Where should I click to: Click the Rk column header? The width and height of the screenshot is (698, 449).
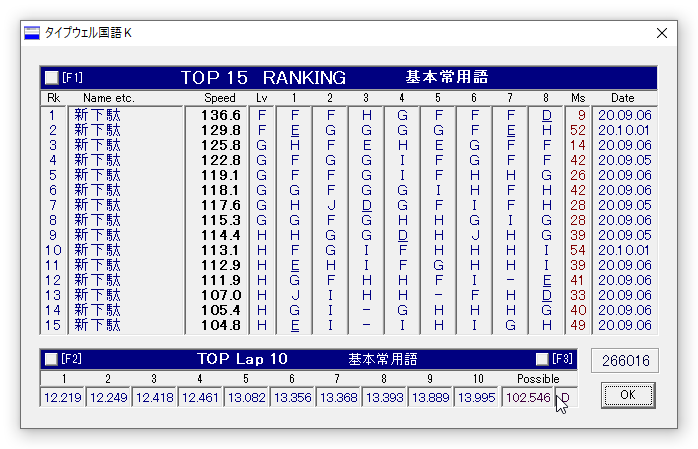tap(53, 98)
